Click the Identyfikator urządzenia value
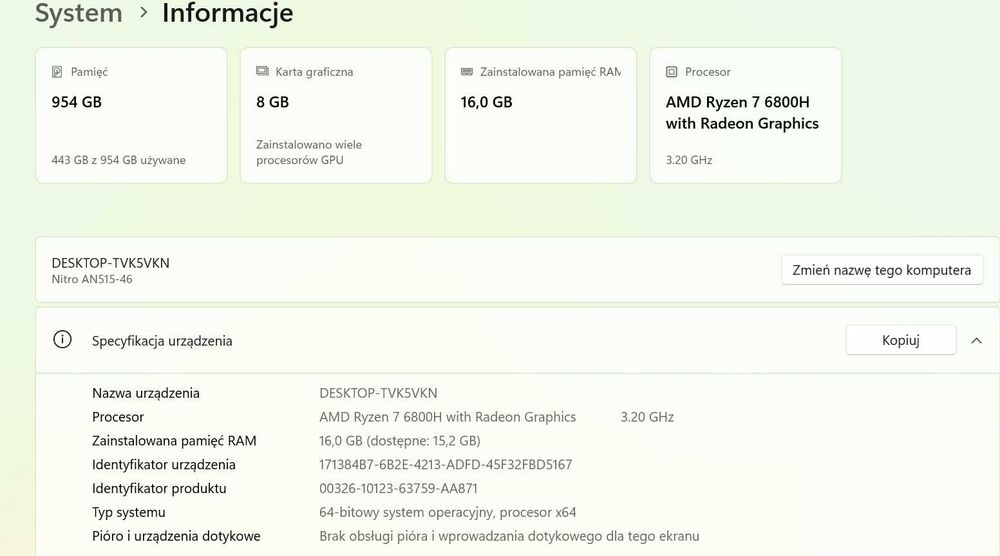 click(x=445, y=465)
